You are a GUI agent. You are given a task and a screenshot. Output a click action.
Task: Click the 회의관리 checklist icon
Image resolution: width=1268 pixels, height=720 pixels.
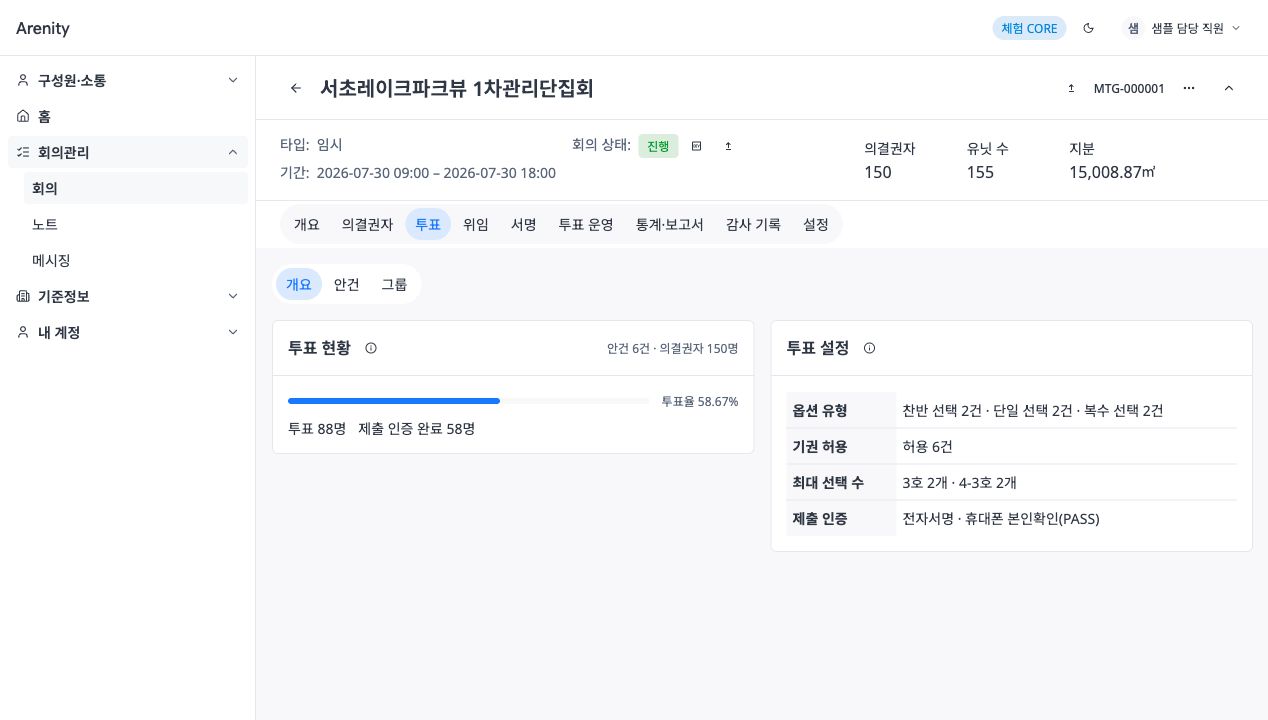pyautogui.click(x=23, y=152)
